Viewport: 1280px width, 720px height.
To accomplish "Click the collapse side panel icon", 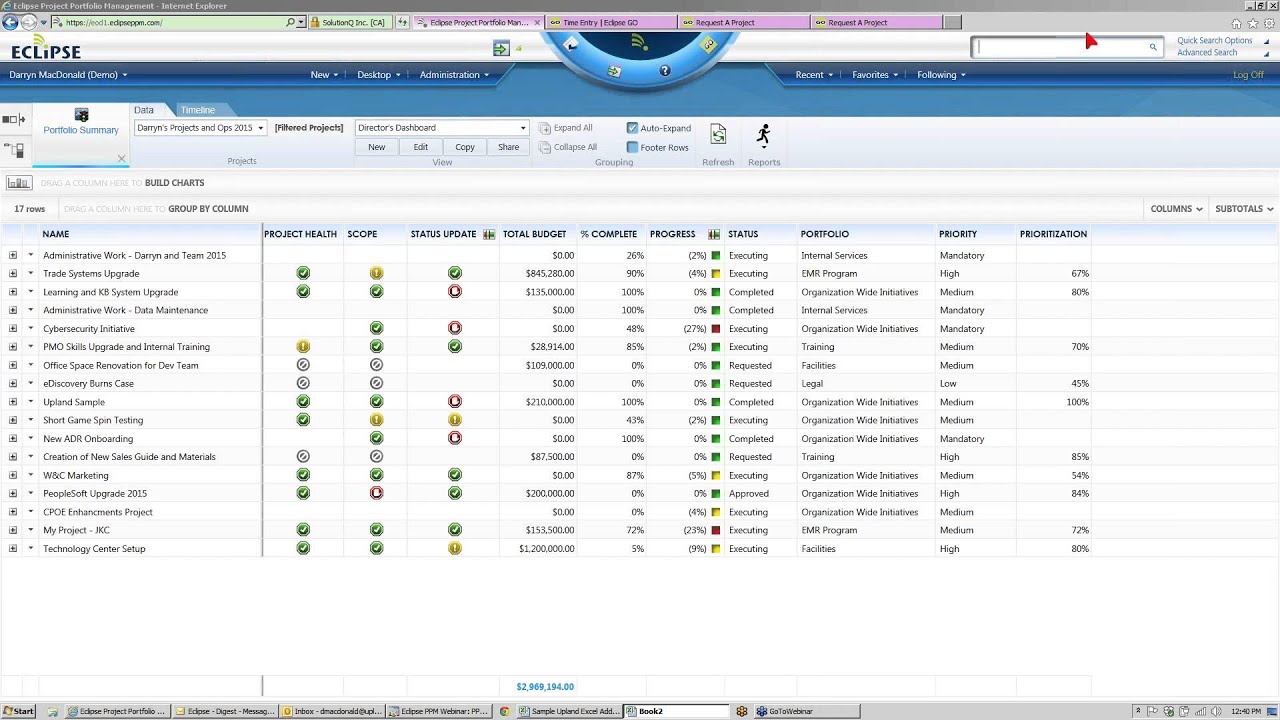I will click(x=14, y=120).
